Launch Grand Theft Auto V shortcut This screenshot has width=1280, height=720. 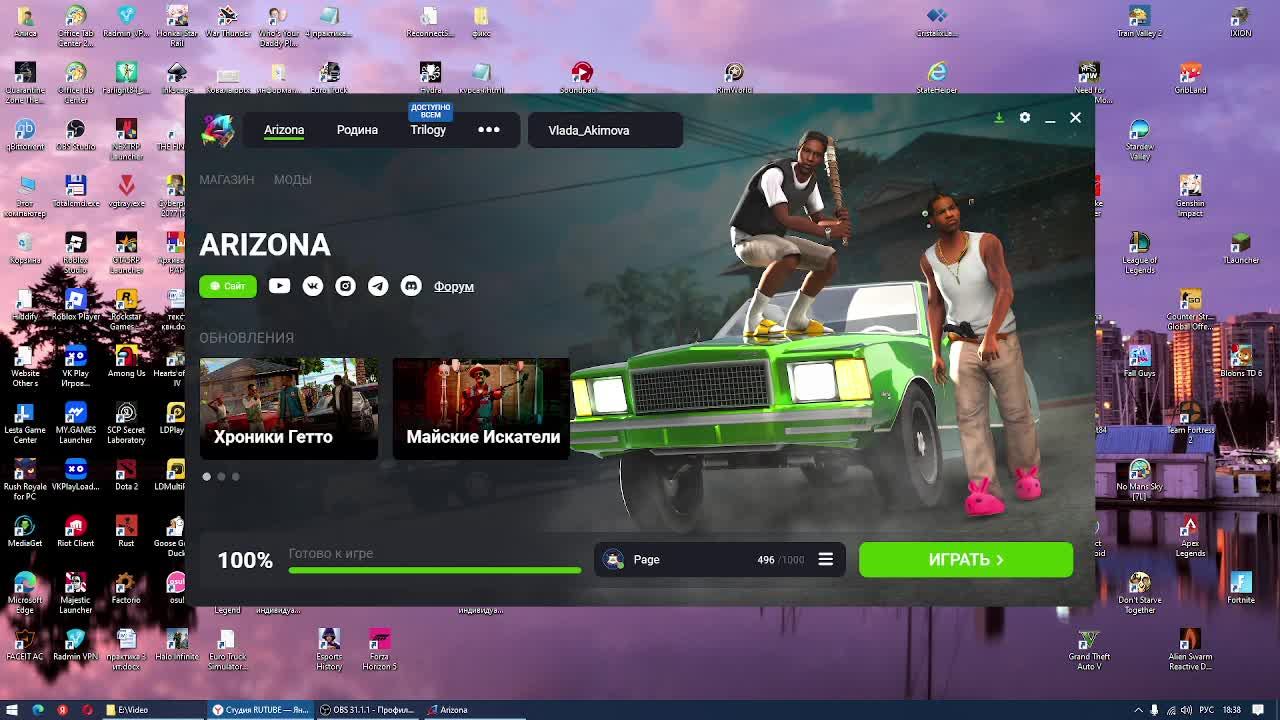[x=1089, y=650]
